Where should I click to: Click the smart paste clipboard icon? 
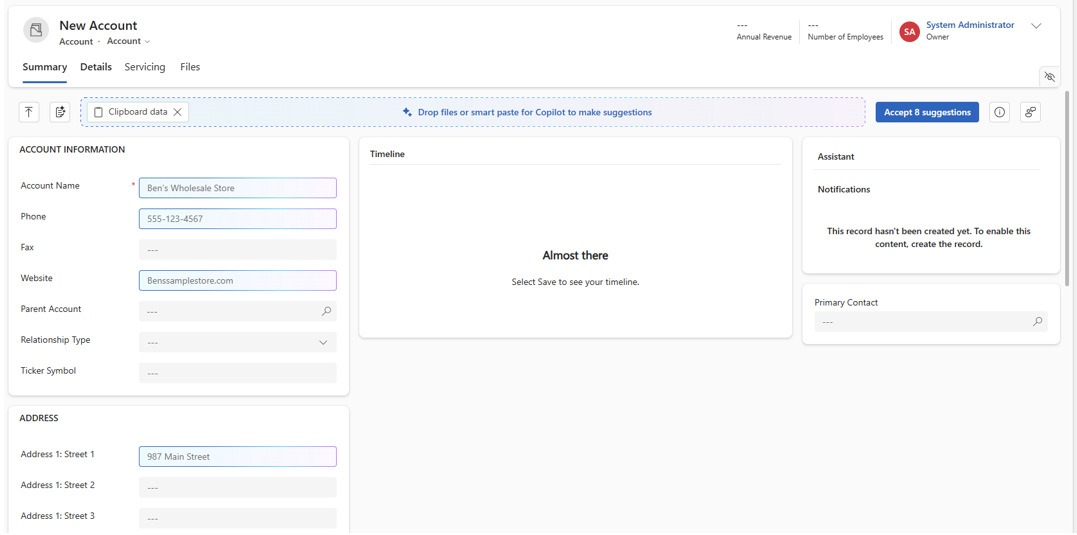pos(60,112)
